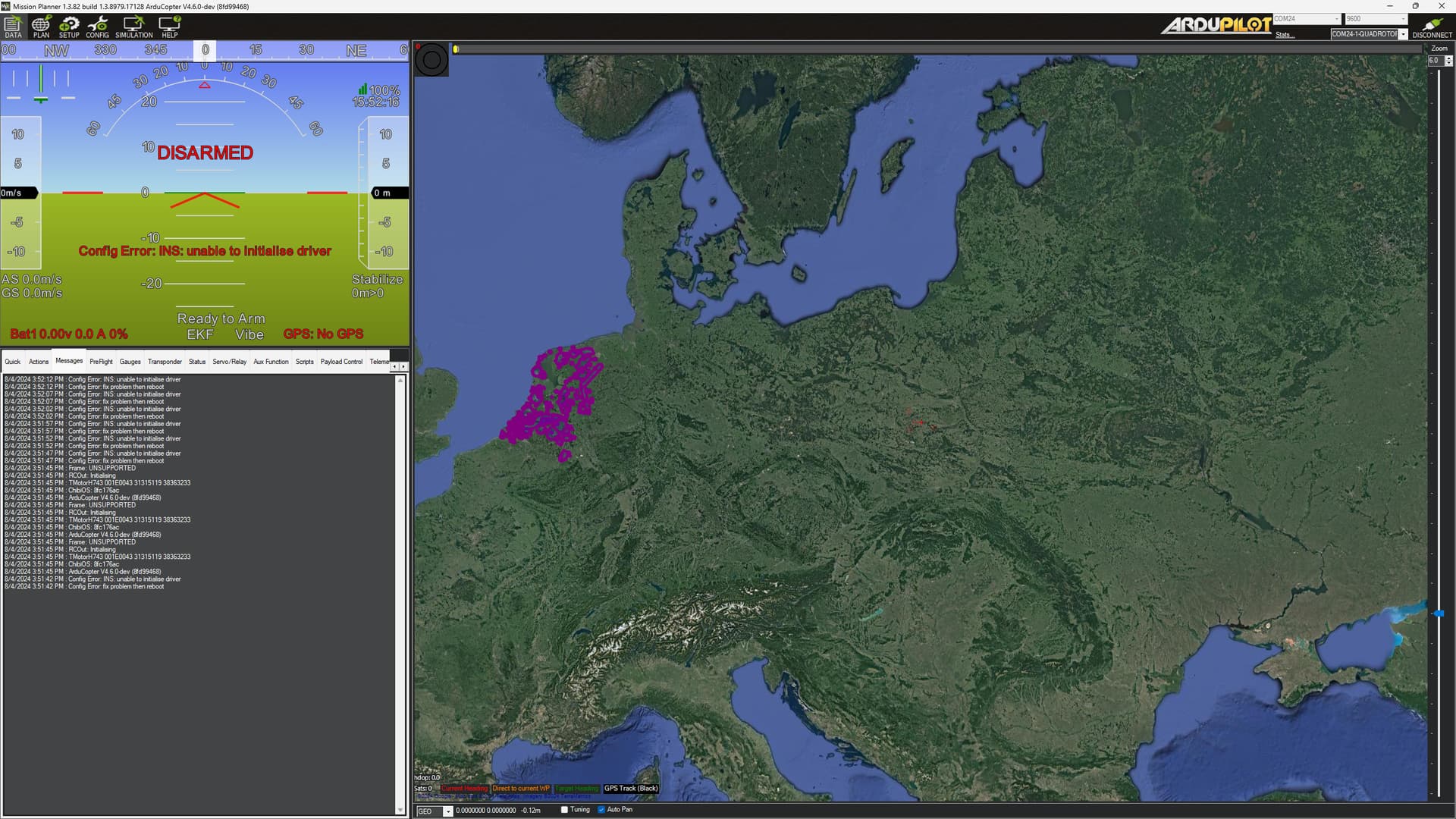Switch to the Actions tab
Image resolution: width=1456 pixels, height=819 pixels.
tap(39, 362)
